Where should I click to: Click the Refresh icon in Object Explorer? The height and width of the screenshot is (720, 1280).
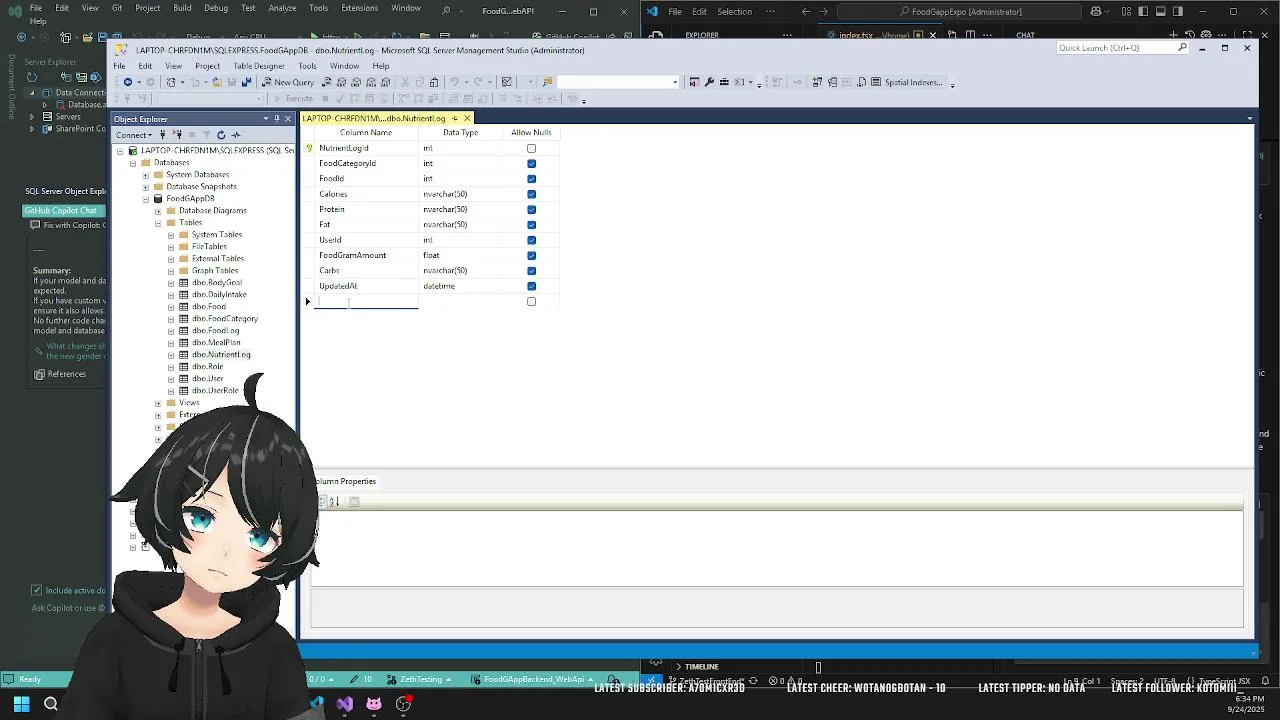(x=221, y=135)
